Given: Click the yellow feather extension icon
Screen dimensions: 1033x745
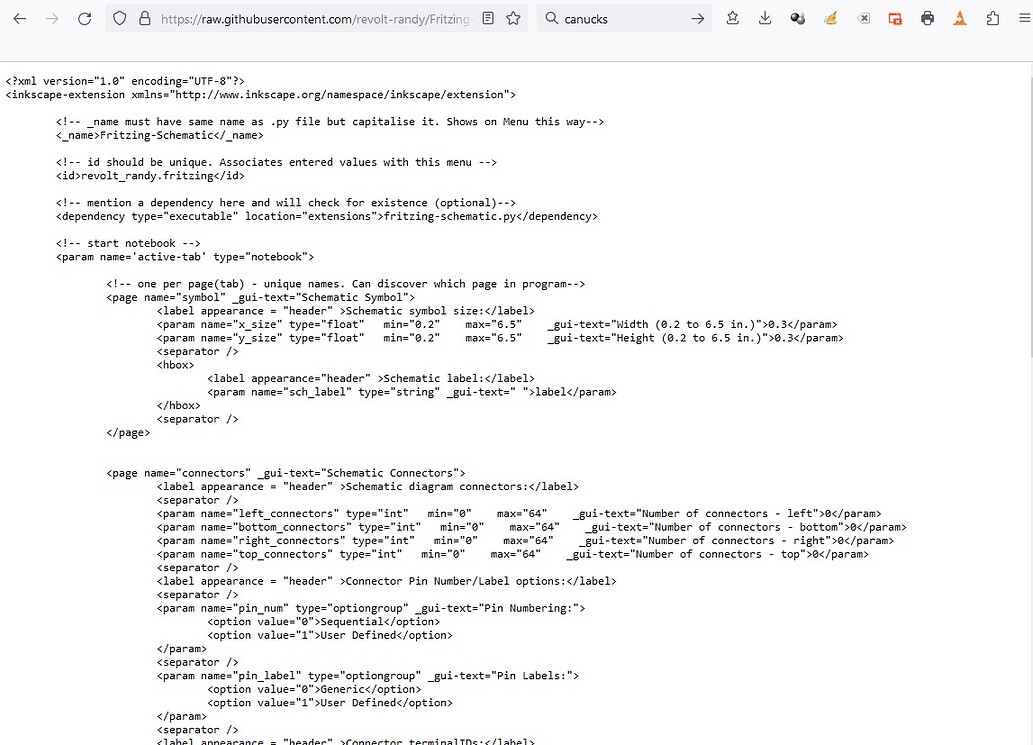Looking at the screenshot, I should coord(830,18).
